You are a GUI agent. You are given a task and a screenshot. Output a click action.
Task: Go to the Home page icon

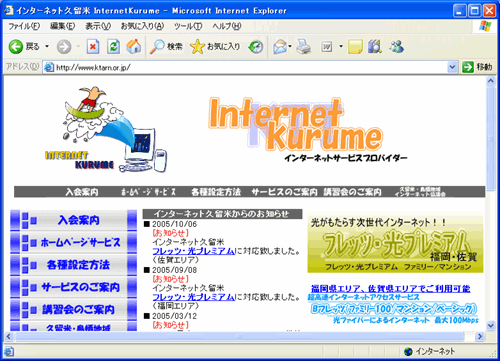click(134, 47)
